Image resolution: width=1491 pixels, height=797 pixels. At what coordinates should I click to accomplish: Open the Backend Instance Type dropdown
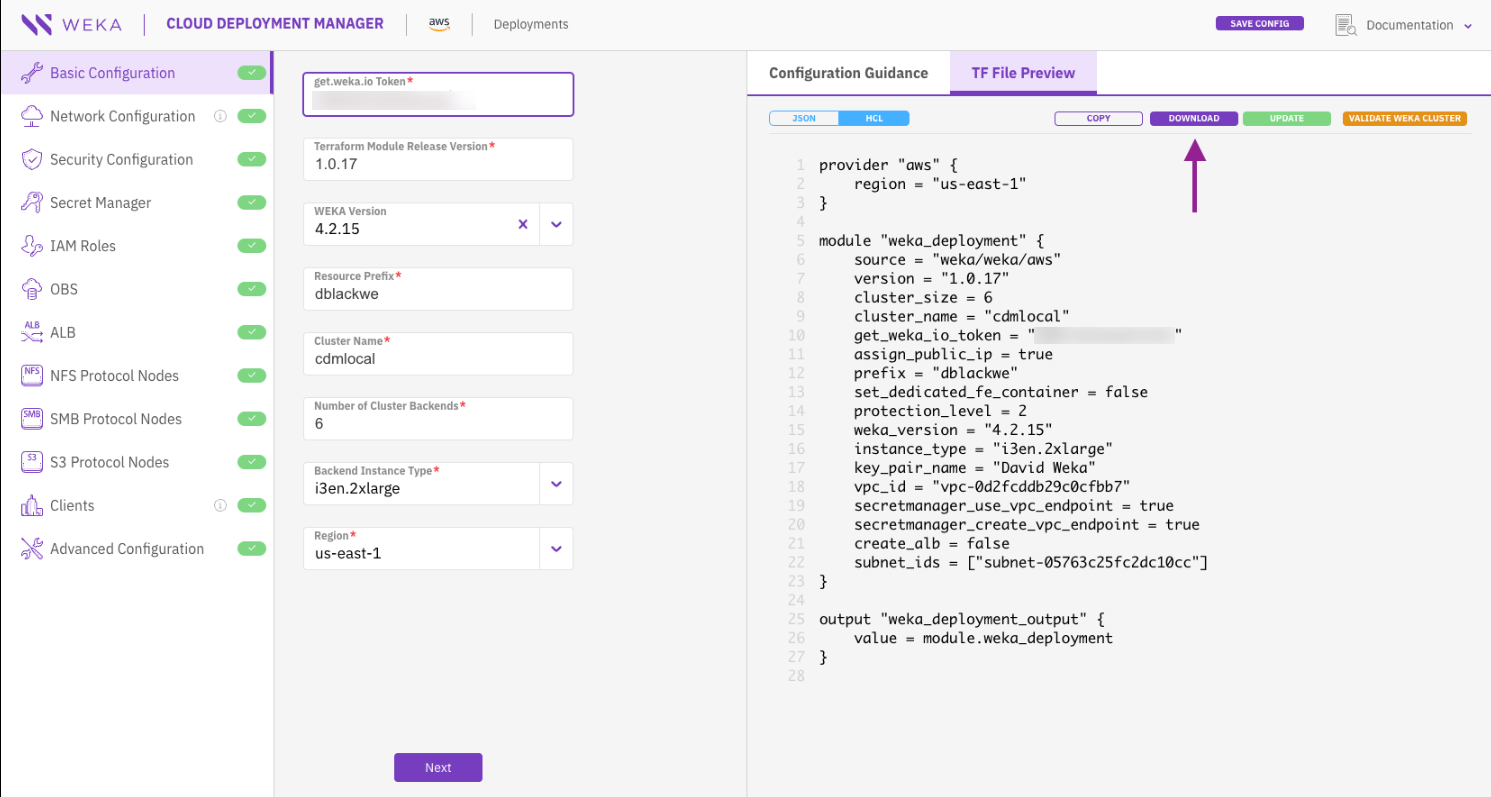[x=556, y=484]
